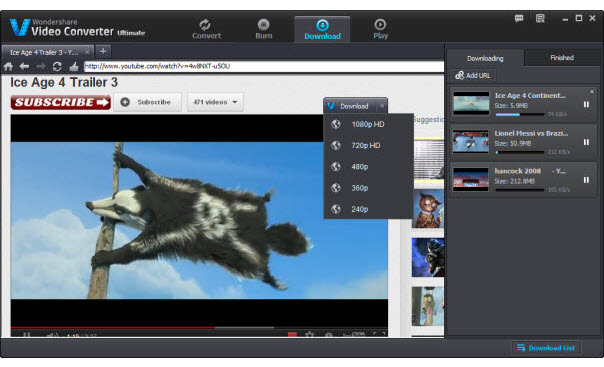Image resolution: width=604 pixels, height=367 pixels.
Task: Open a new browser tab with plus
Action: tap(103, 51)
